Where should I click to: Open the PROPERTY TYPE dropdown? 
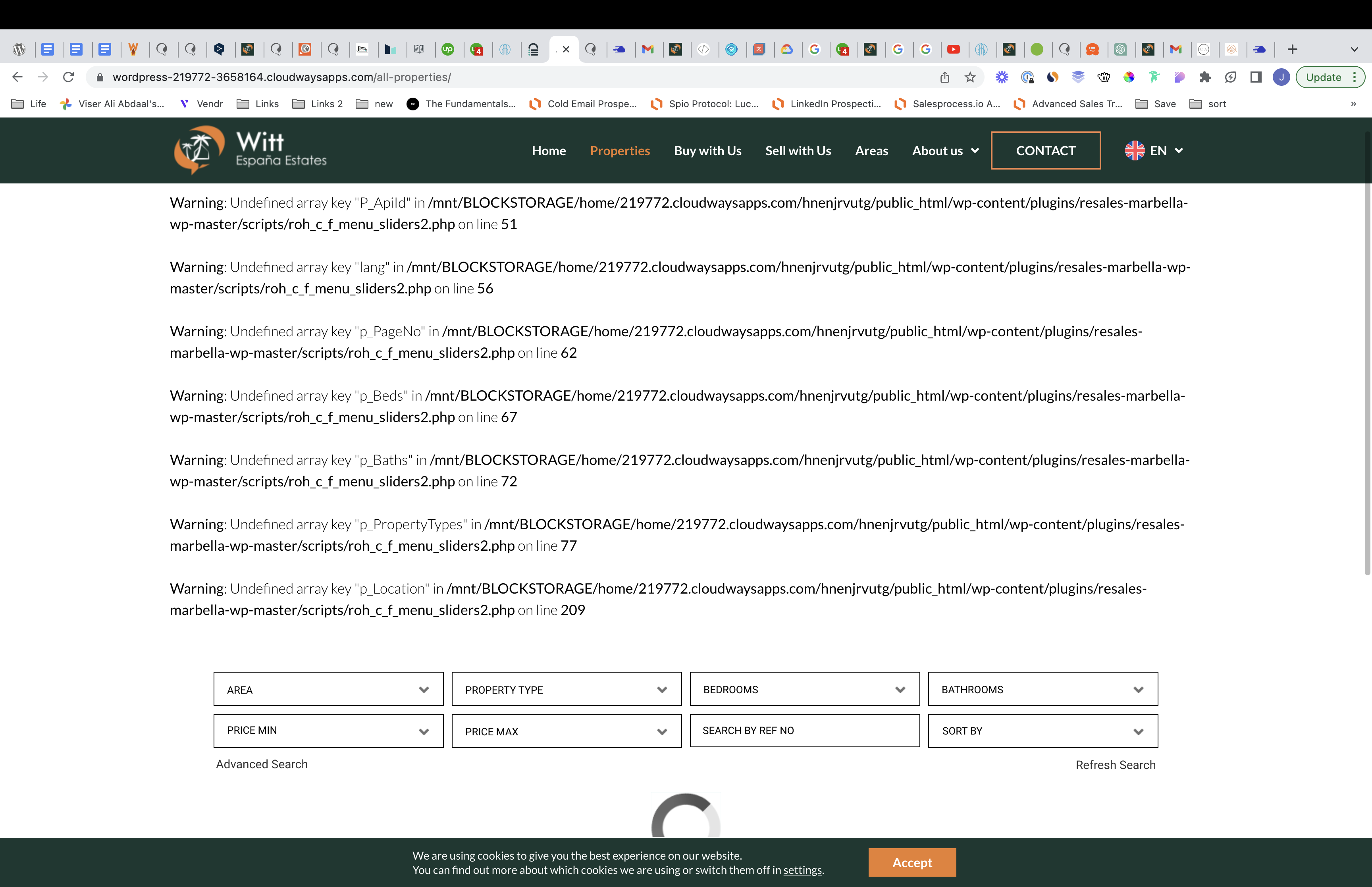(566, 689)
